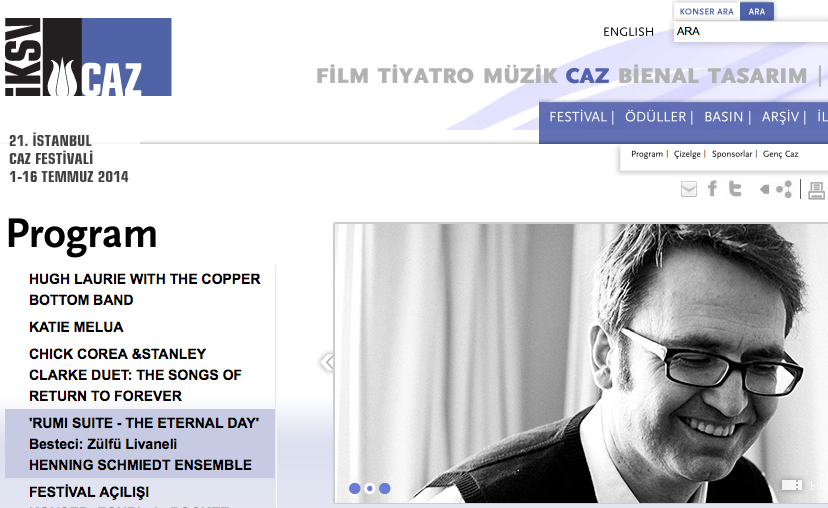Share the page on Twitter
The image size is (828, 508).
coord(735,189)
